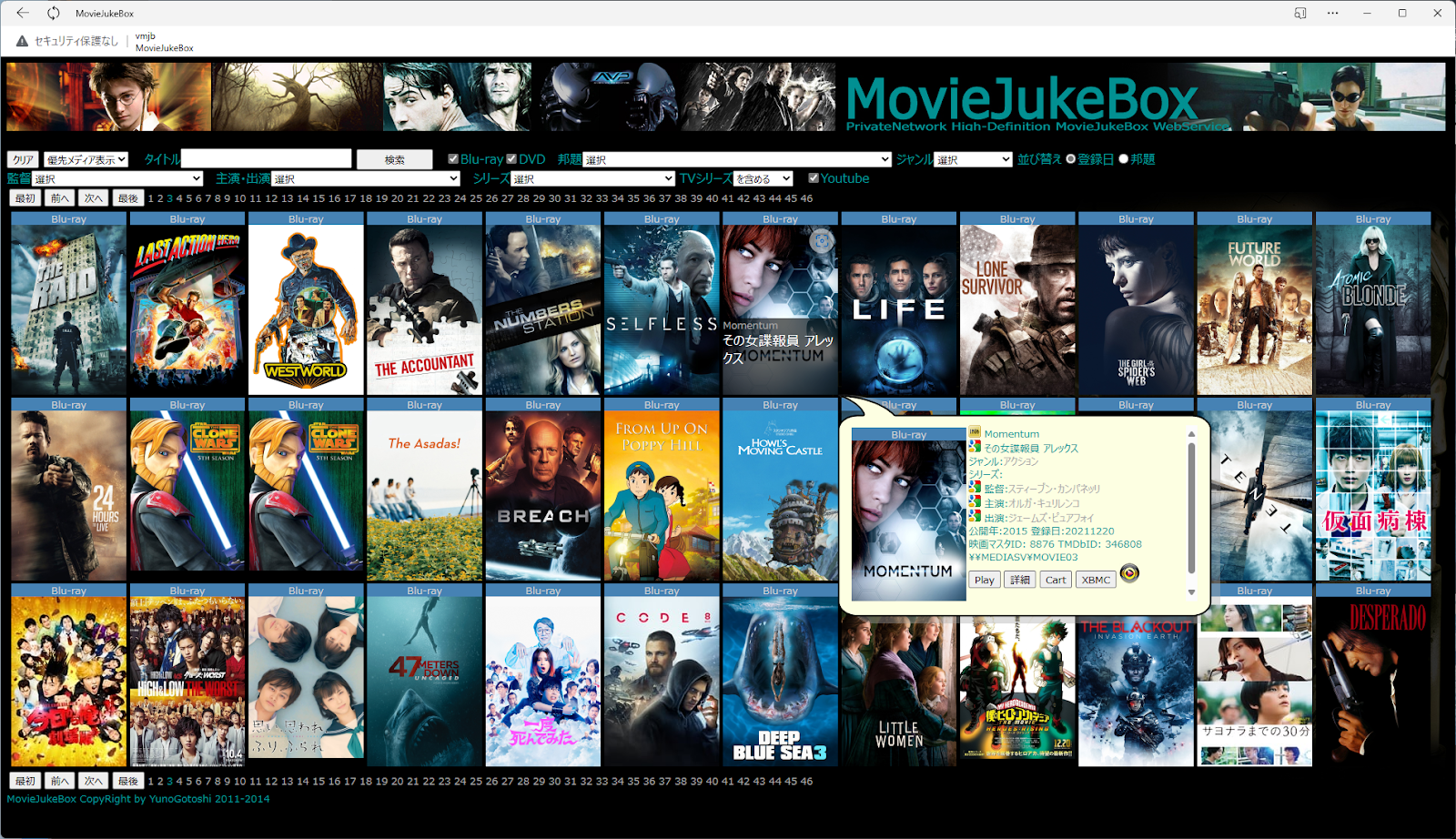Go to page 1 in top pagination

[x=151, y=198]
